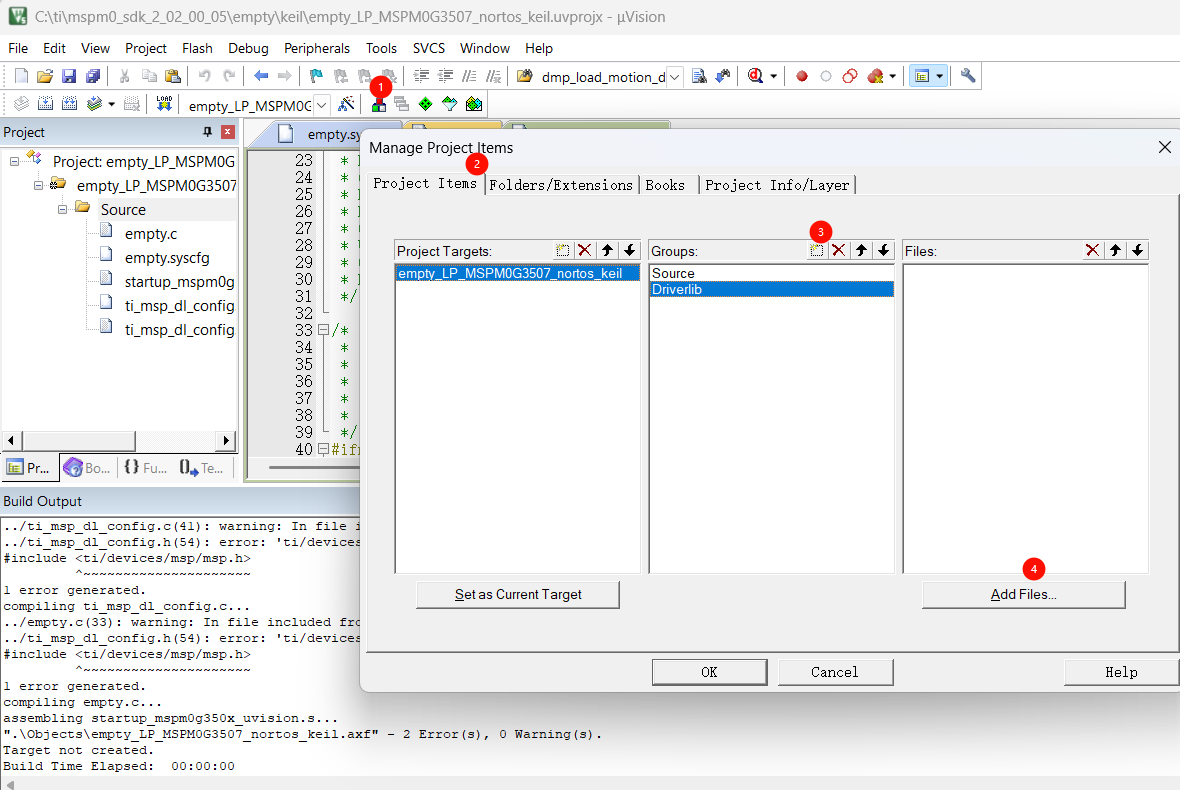Open the Peripherals menu
Viewport: 1180px width, 790px height.
(x=316, y=48)
